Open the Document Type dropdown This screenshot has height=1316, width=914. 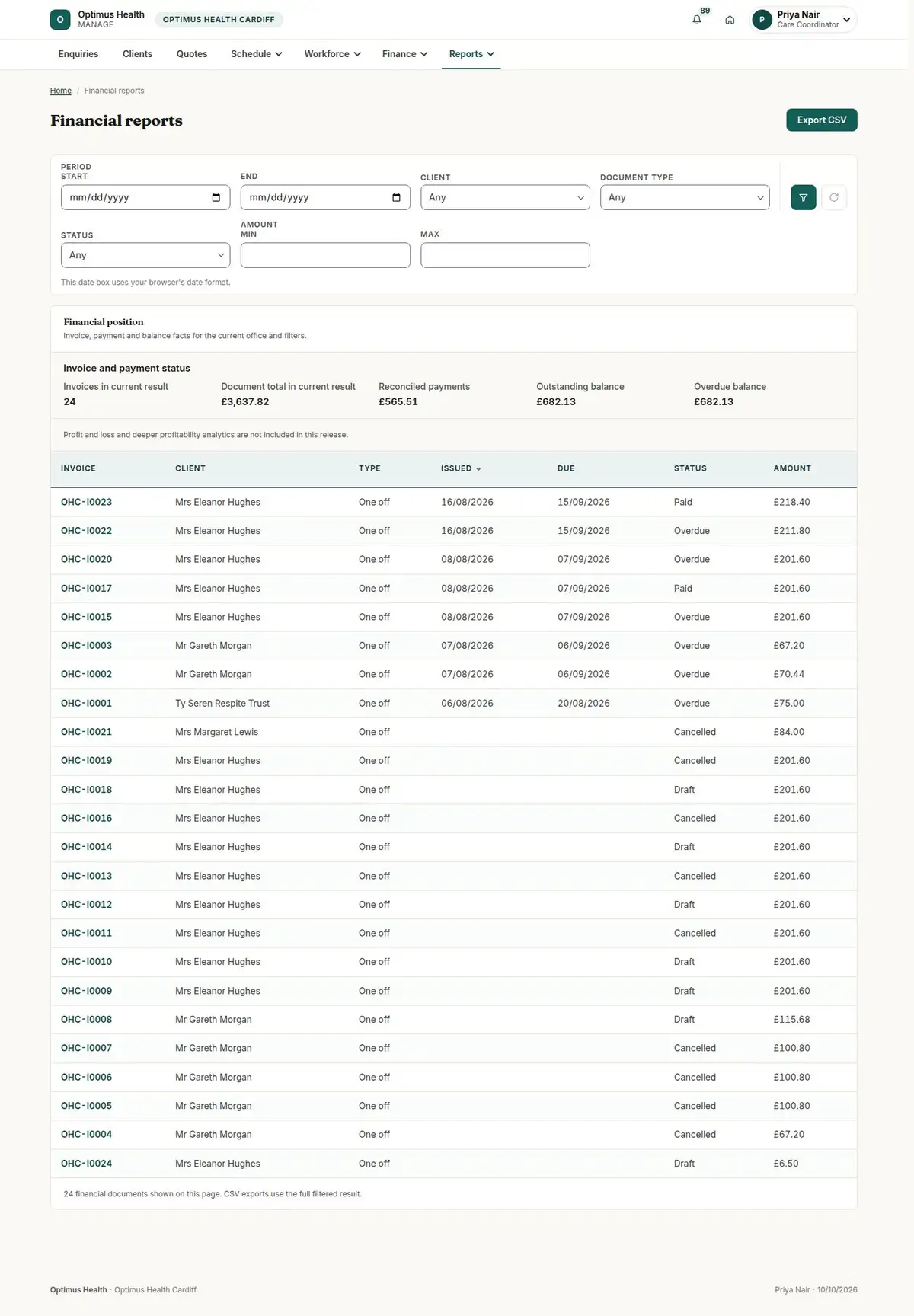tap(685, 197)
